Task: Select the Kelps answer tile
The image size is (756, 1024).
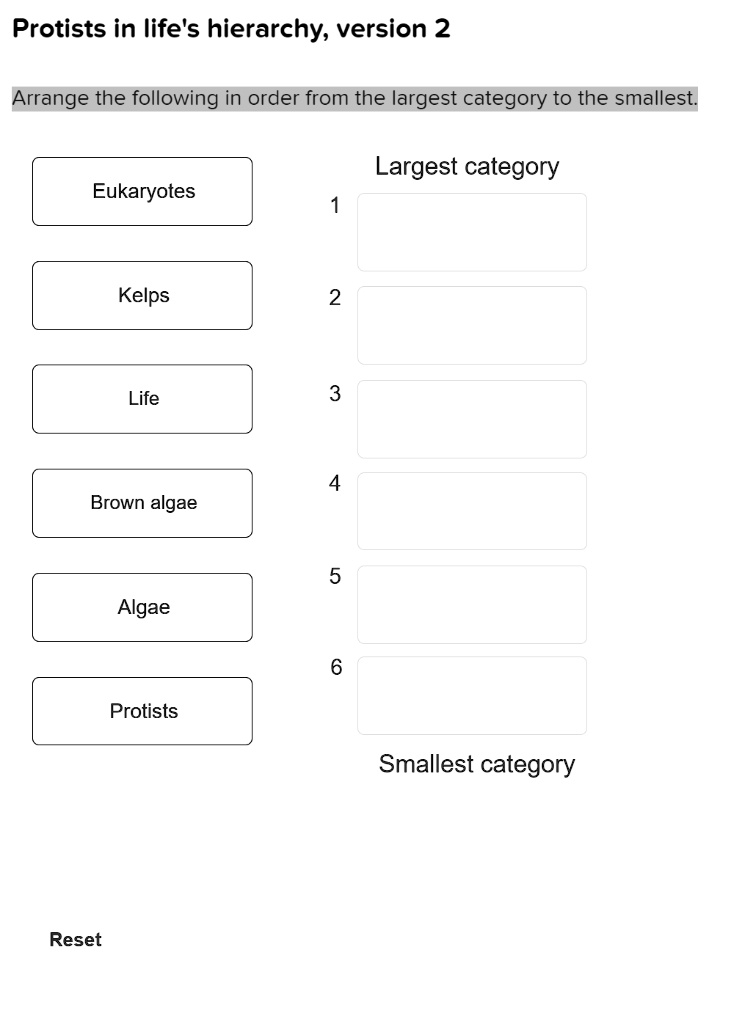Action: 142,295
